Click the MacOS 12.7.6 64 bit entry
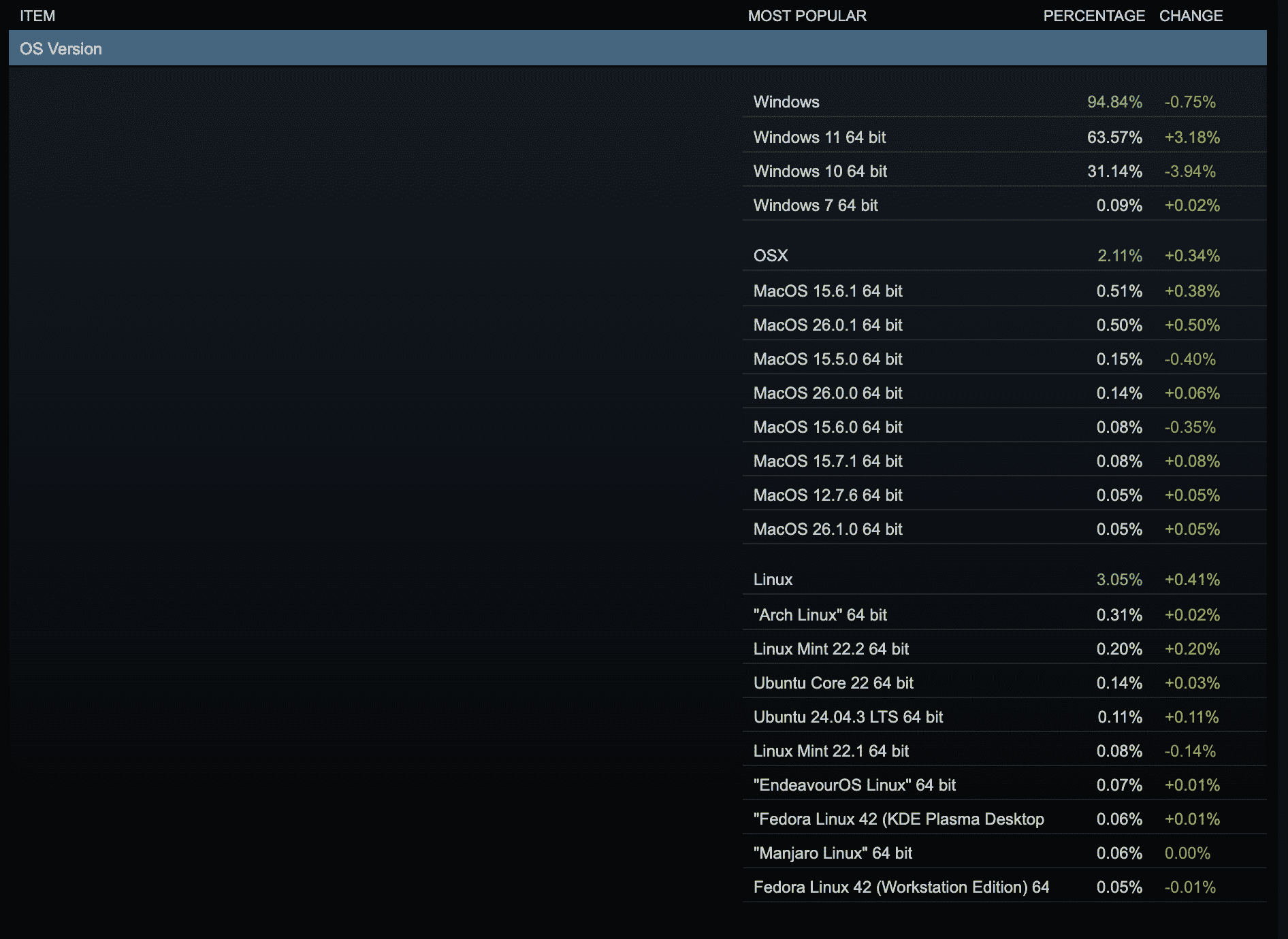The height and width of the screenshot is (939, 1288). click(828, 495)
